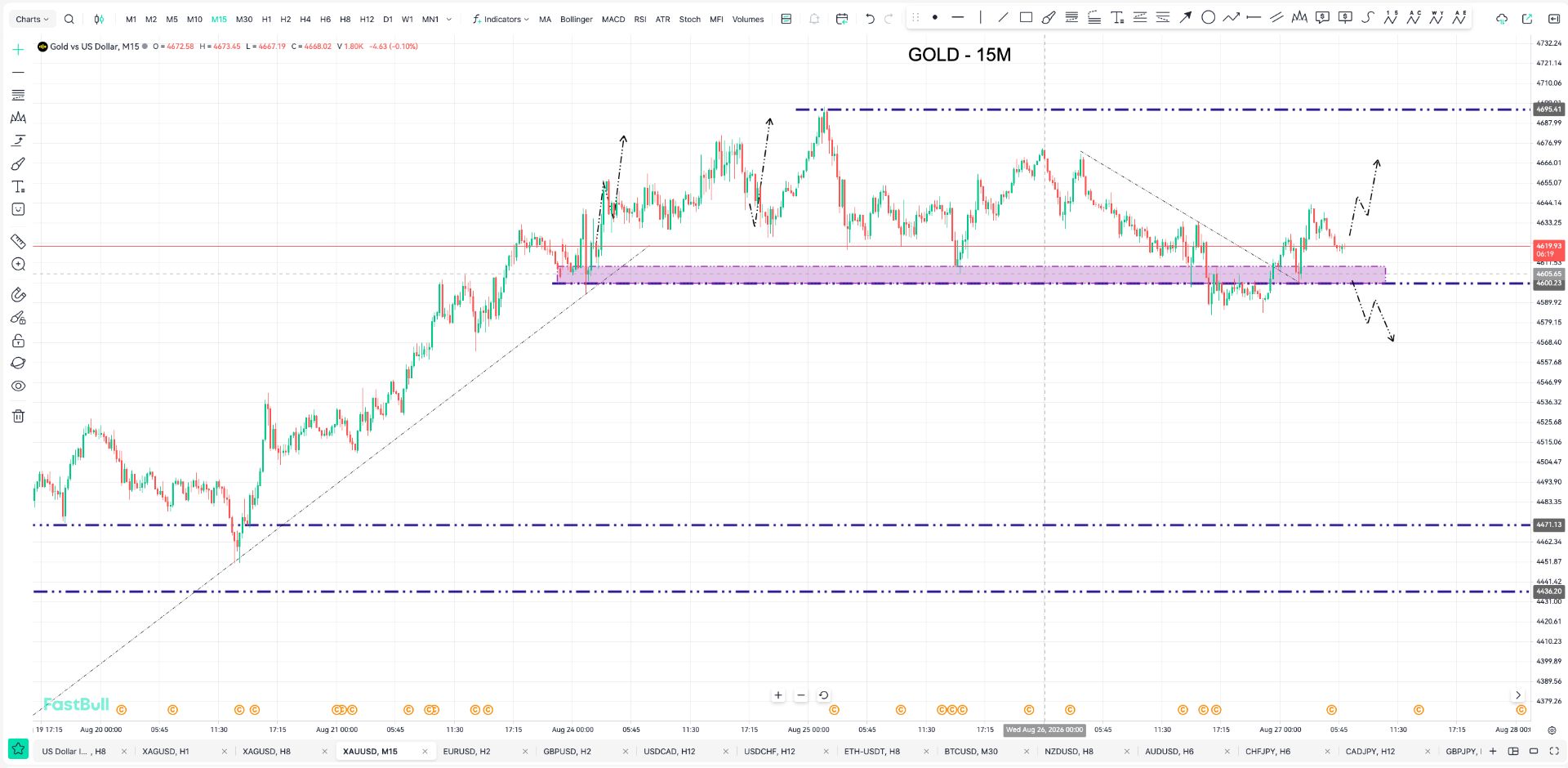
Task: Add the RSI indicator
Action: click(640, 19)
